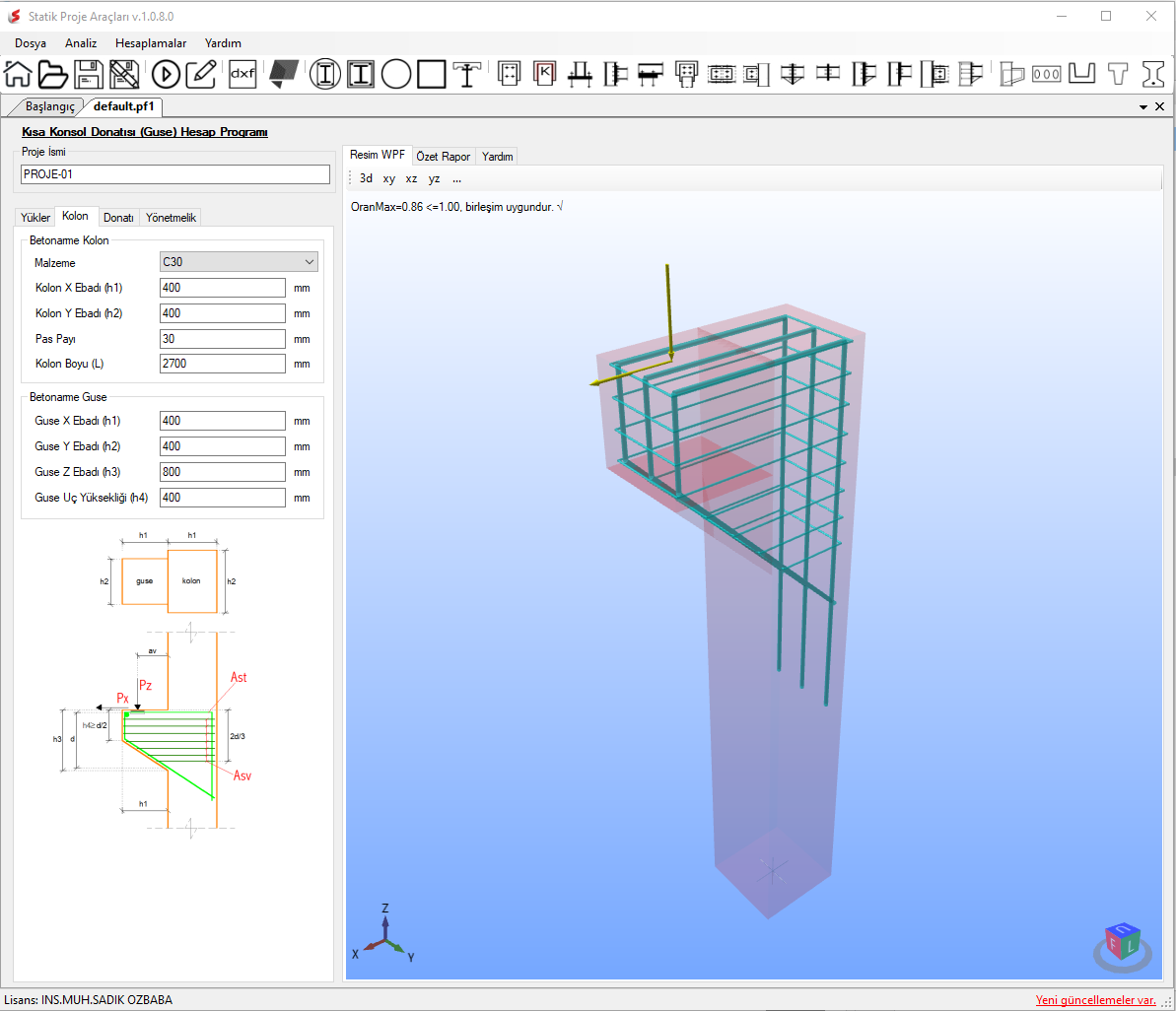Click the 'Yeni güncellemeler var.' link
1176x1011 pixels.
[x=1095, y=1000]
